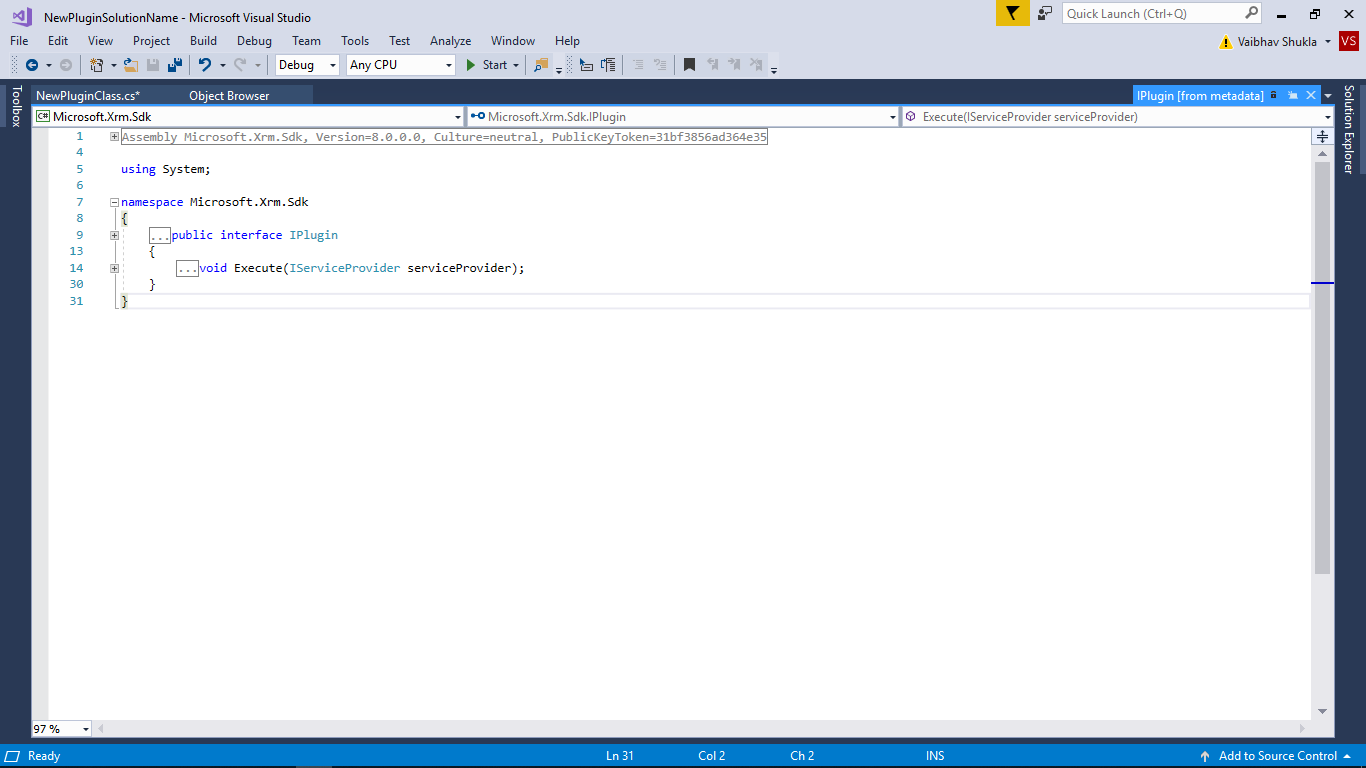Click the New Project toolbar icon

[x=97, y=64]
